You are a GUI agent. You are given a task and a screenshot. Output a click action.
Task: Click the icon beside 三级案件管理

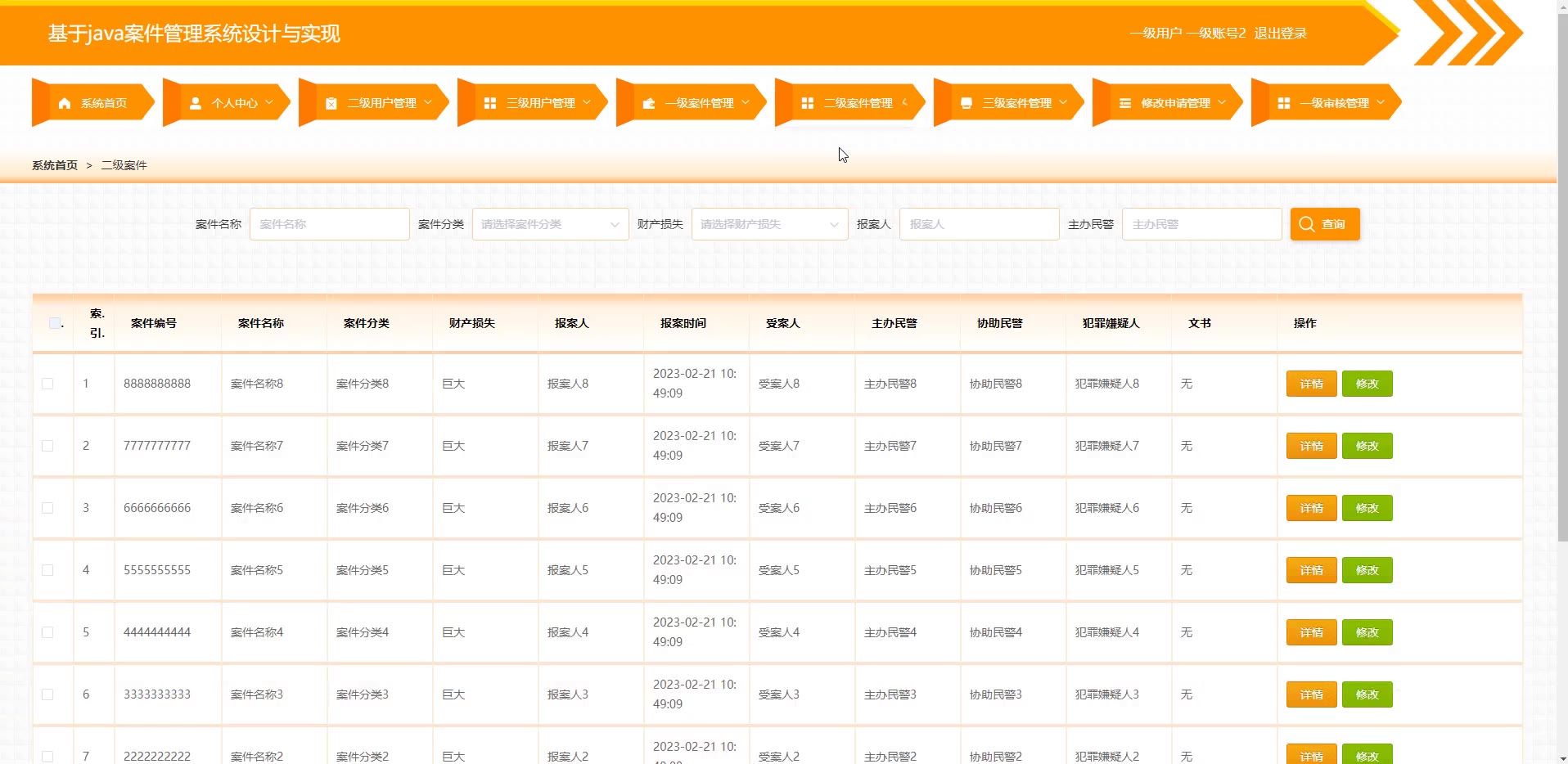[x=966, y=103]
